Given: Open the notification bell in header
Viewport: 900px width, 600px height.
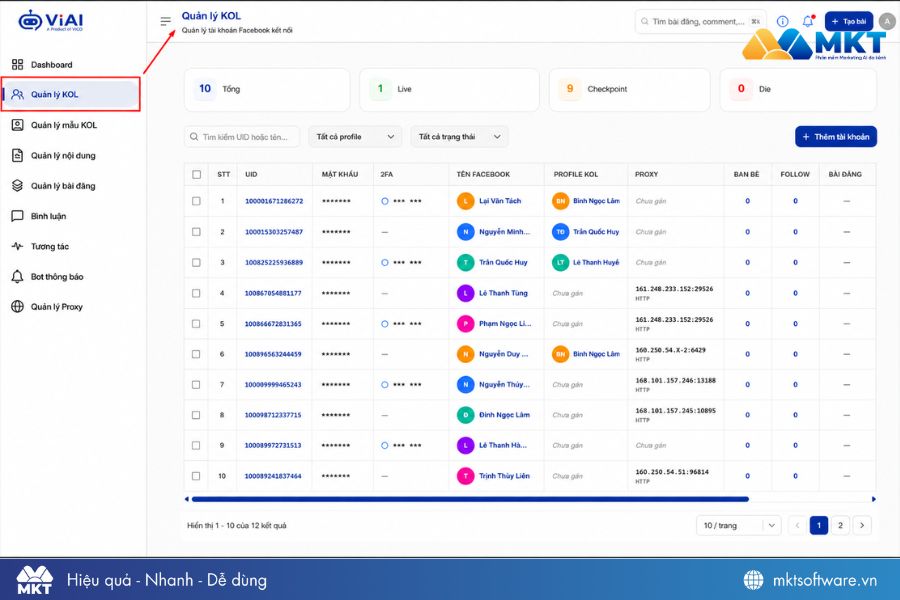Looking at the screenshot, I should coord(808,21).
